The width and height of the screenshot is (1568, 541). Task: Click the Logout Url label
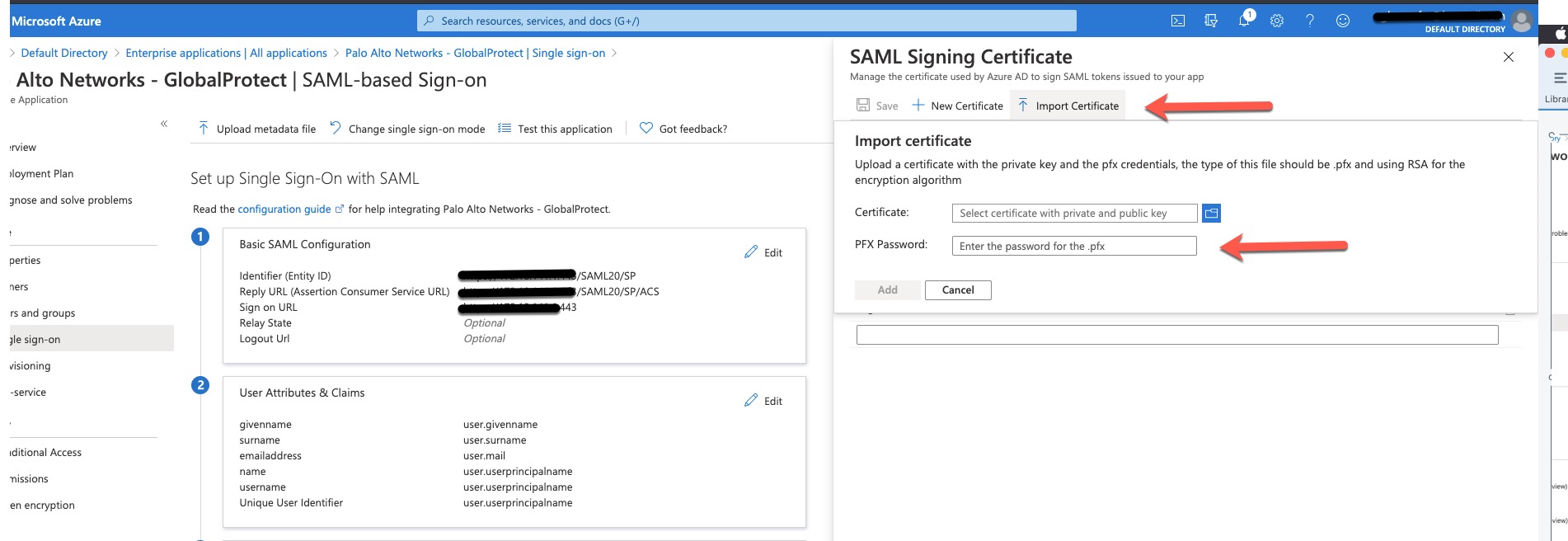(x=265, y=339)
